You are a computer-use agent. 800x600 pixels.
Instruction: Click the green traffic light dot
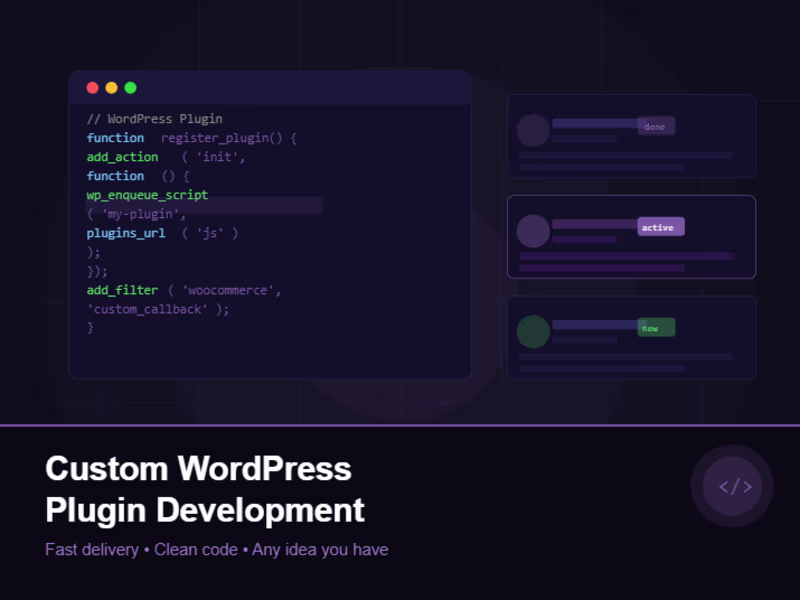pos(130,87)
